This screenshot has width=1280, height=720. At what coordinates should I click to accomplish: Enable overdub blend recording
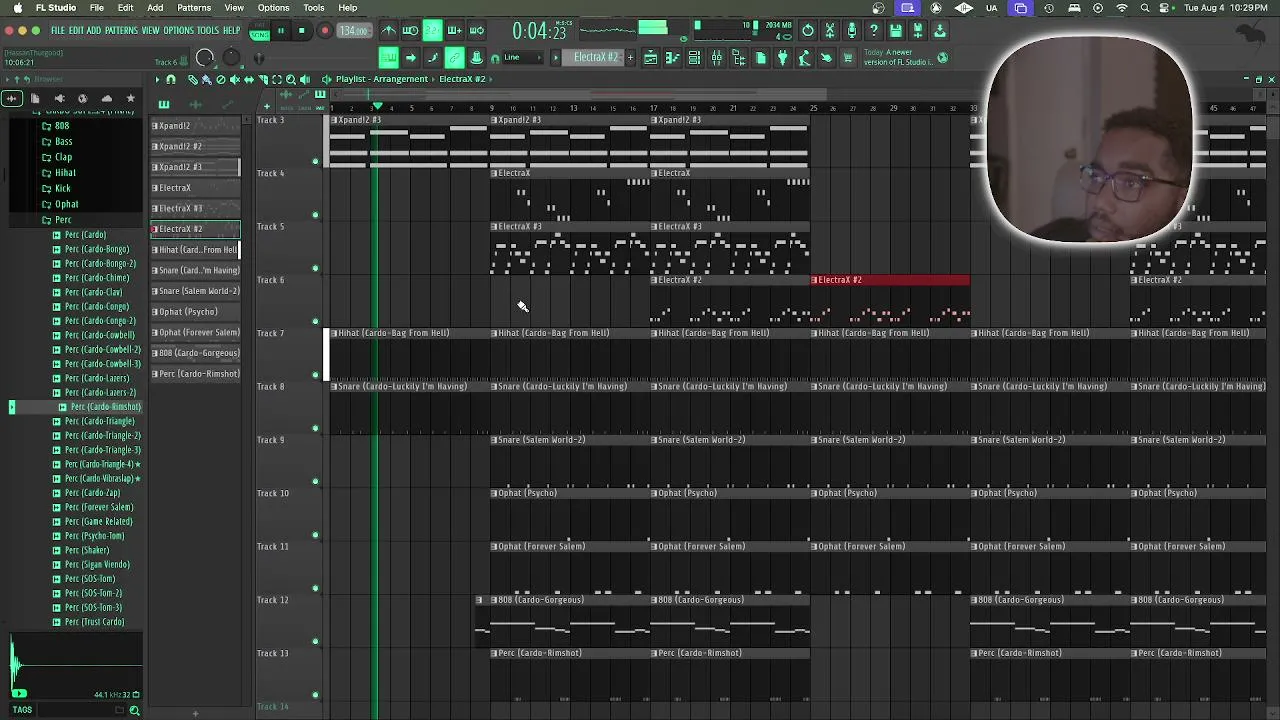454,31
